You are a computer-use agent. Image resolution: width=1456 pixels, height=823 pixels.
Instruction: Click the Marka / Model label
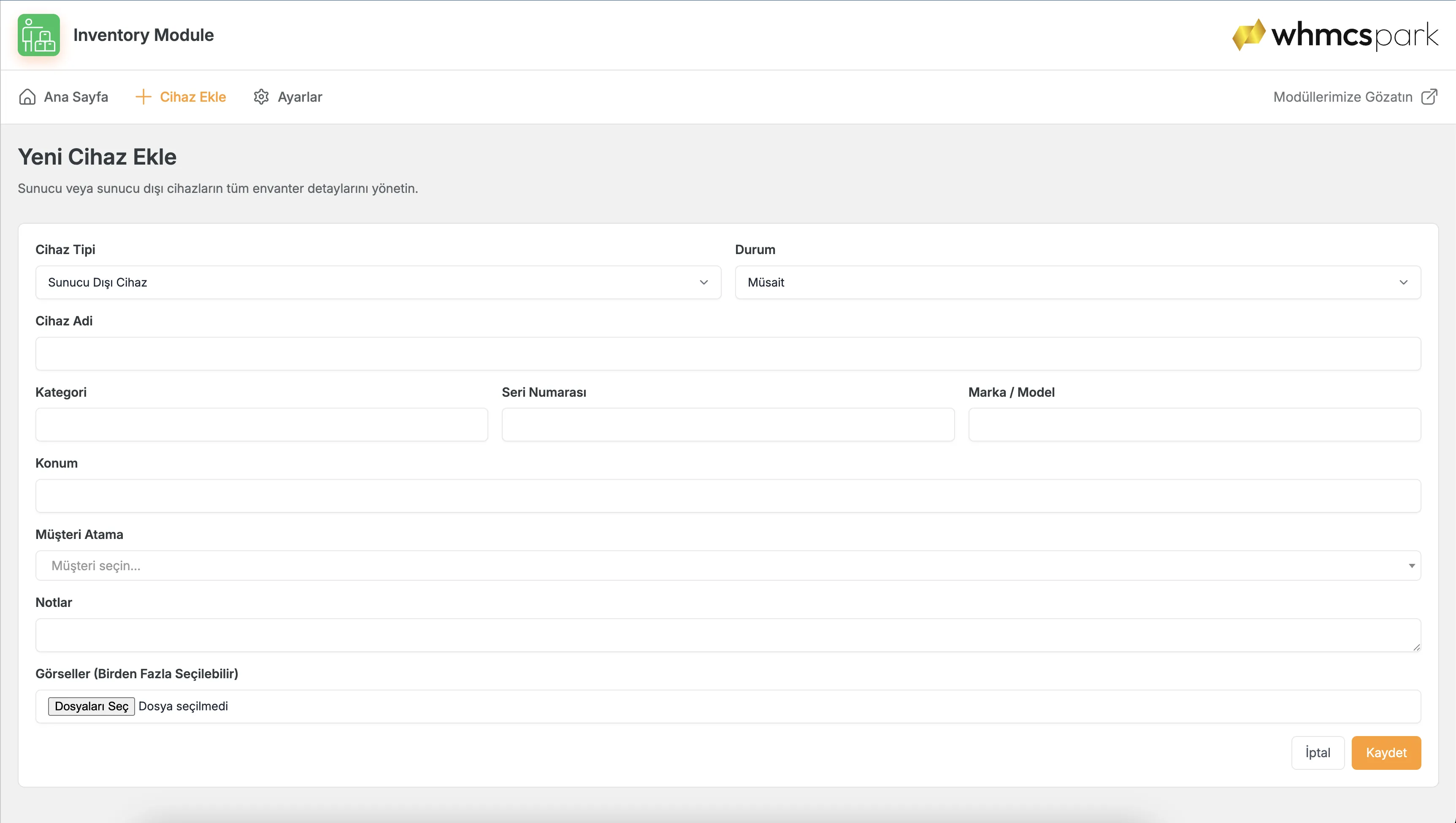point(1011,392)
